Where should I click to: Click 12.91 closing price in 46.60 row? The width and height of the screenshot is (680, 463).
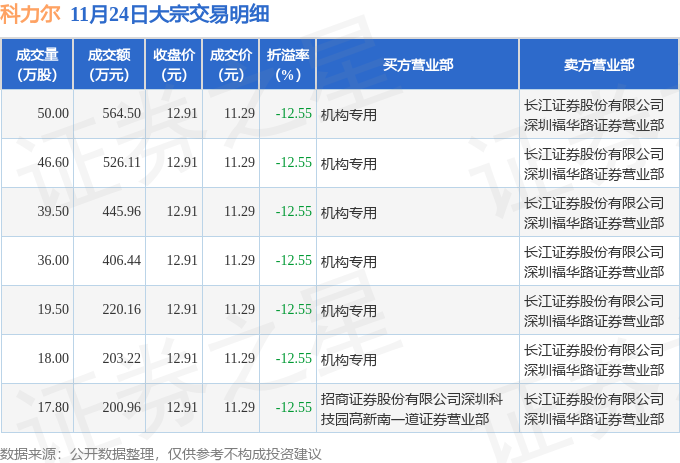coord(182,163)
